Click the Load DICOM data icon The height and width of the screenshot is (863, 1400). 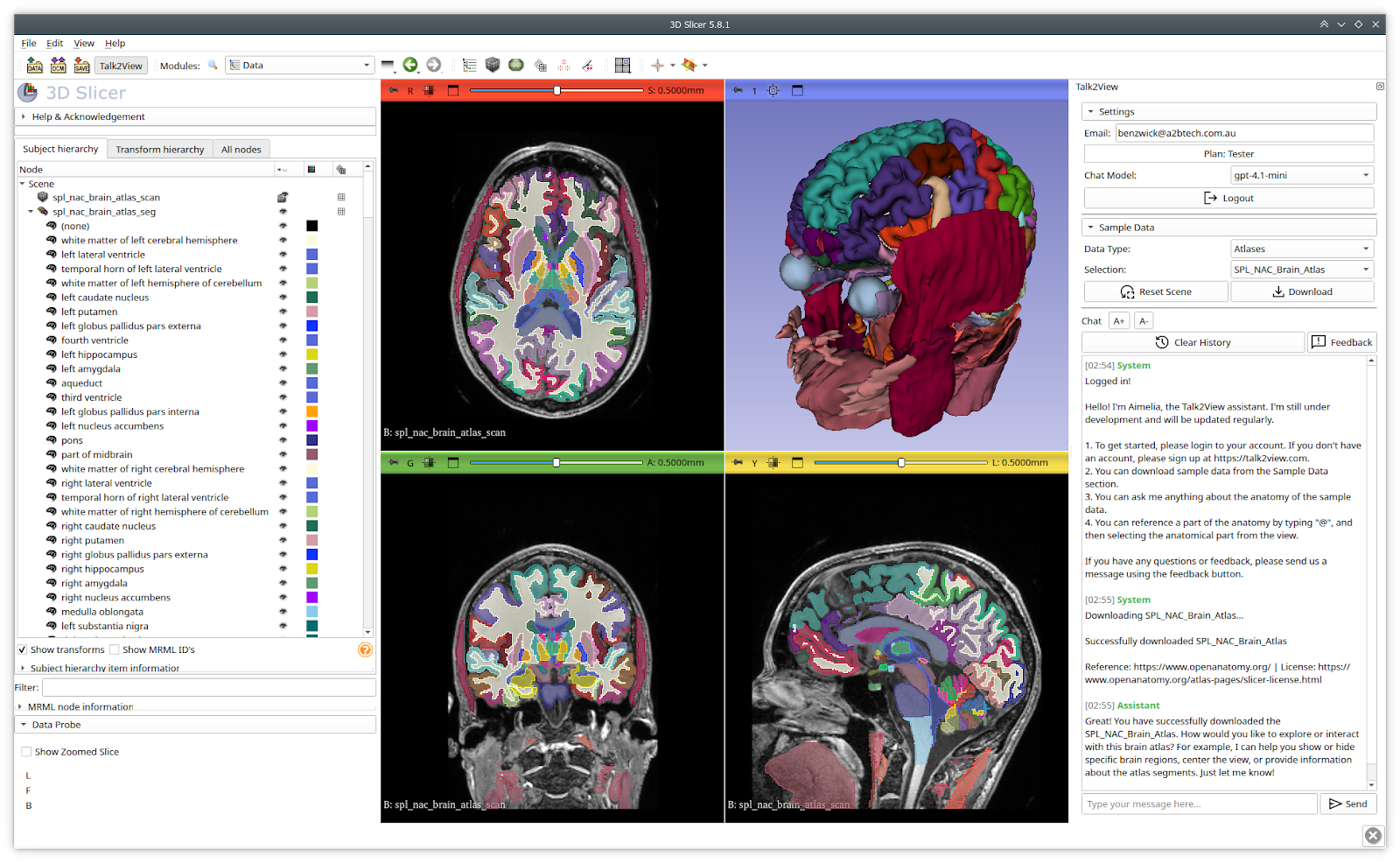coord(58,66)
